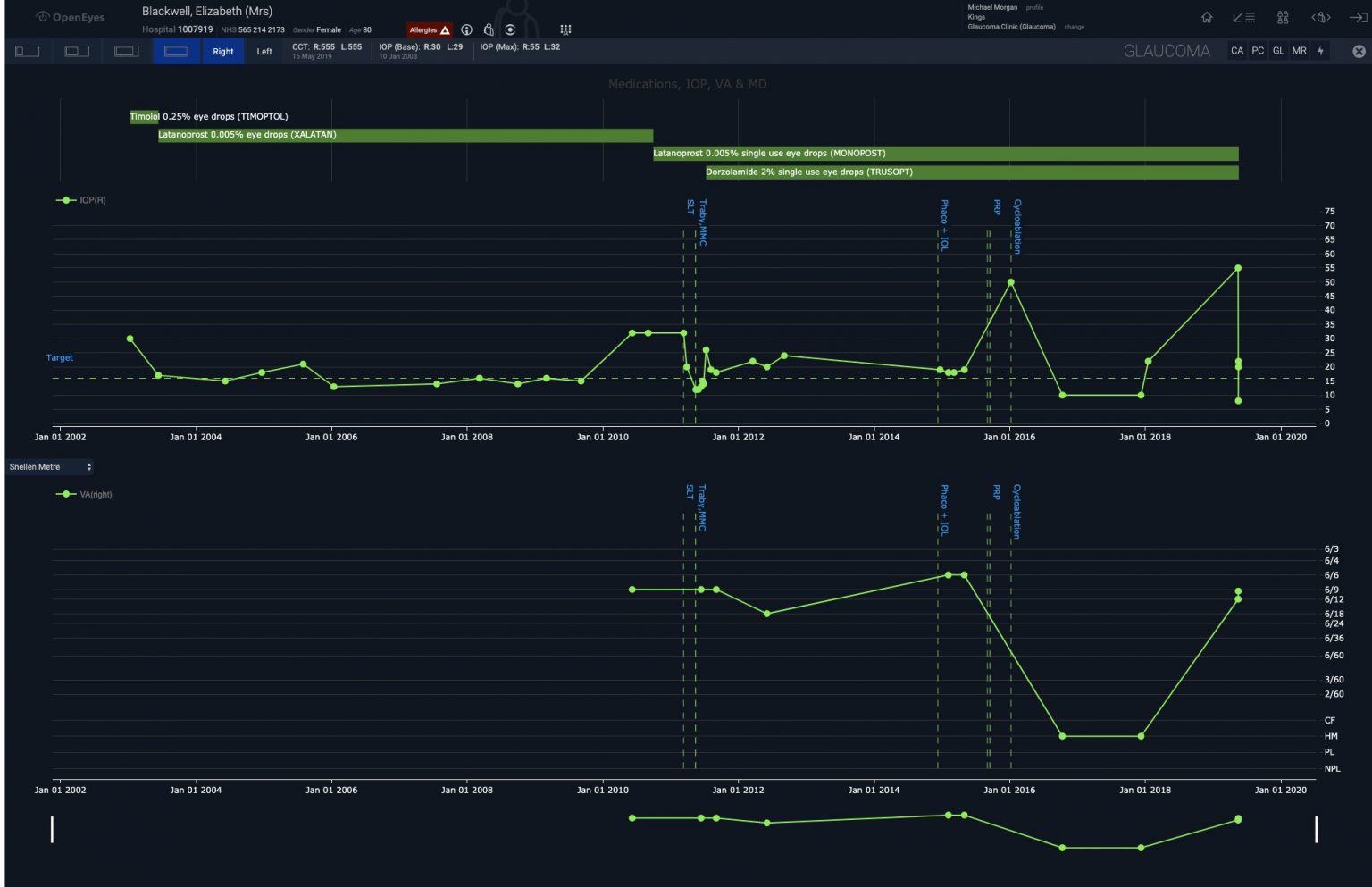Click the profile link beside Michael Morgan
This screenshot has width=1372, height=887.
click(x=1034, y=7)
